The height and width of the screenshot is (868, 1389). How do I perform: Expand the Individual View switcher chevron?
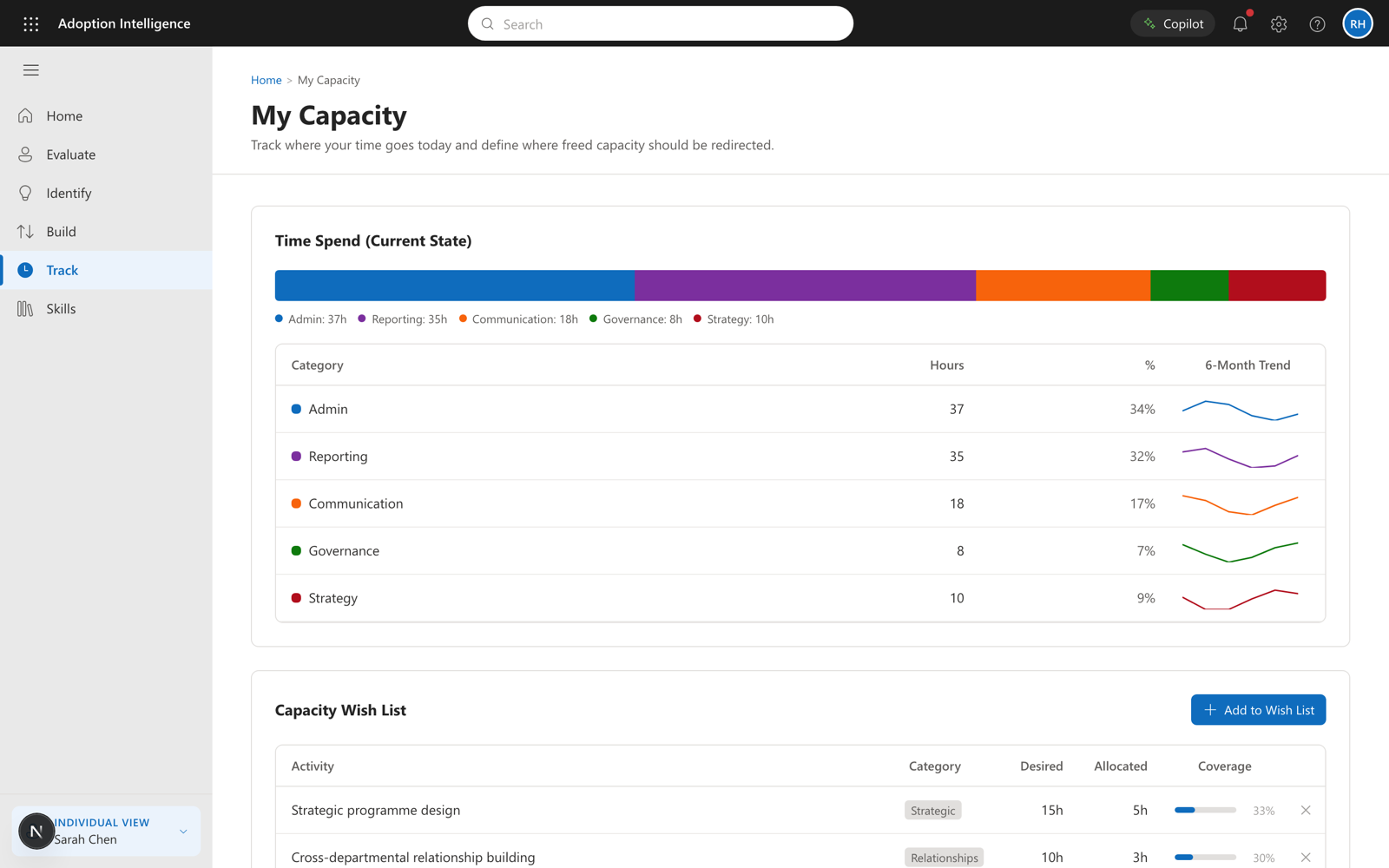[183, 832]
